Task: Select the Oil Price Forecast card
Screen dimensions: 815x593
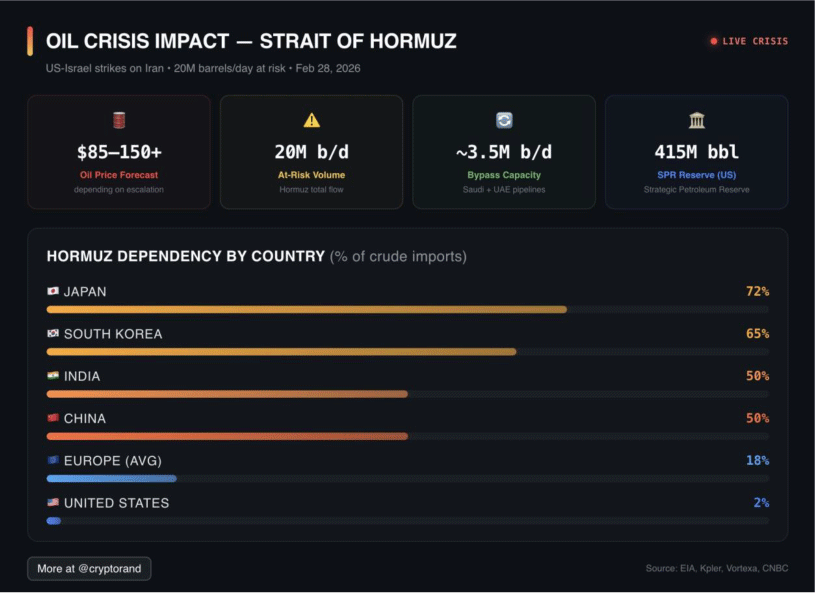Action: 119,152
